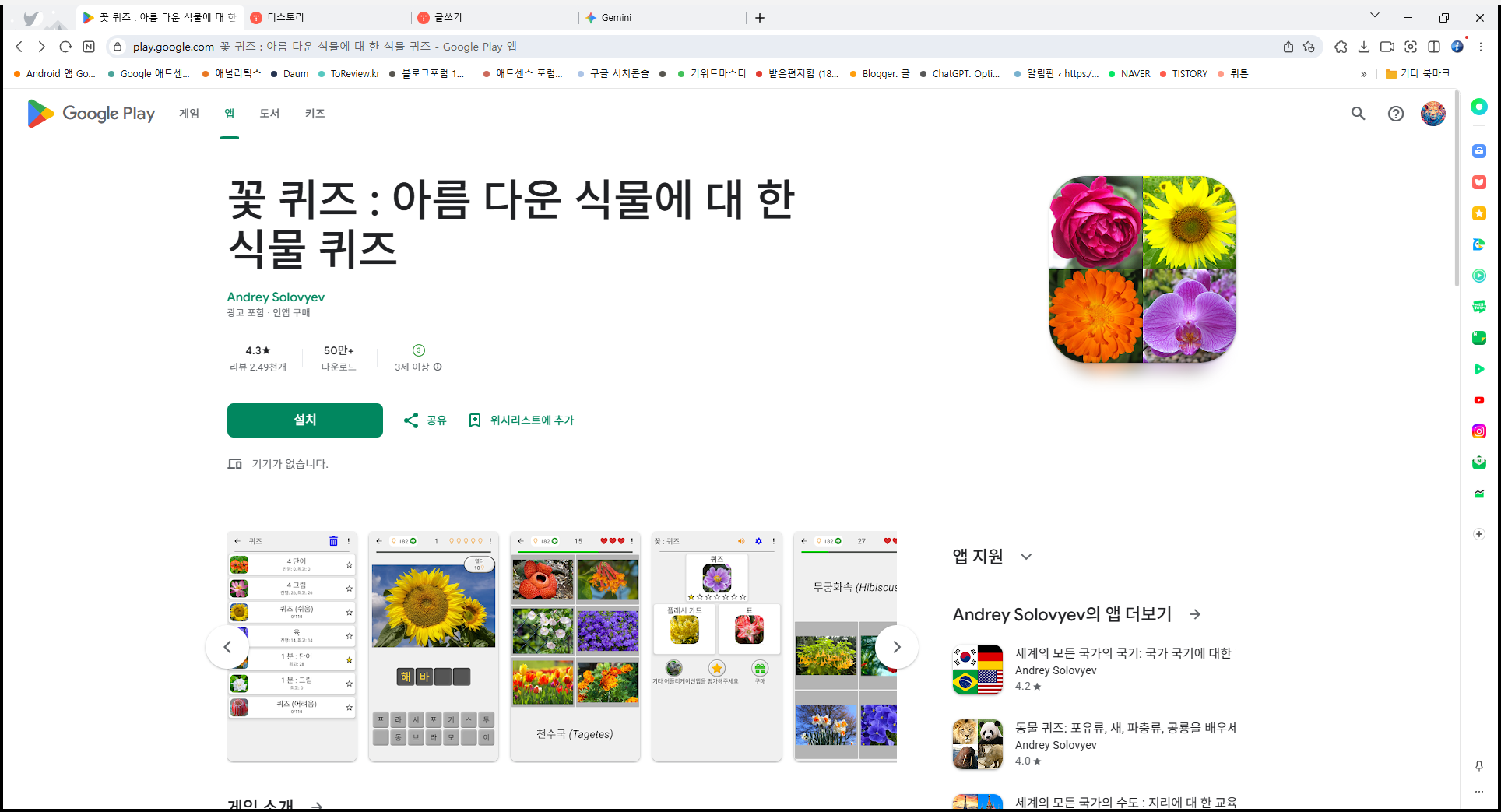Click the info icon next to 3세 이상

click(x=438, y=367)
